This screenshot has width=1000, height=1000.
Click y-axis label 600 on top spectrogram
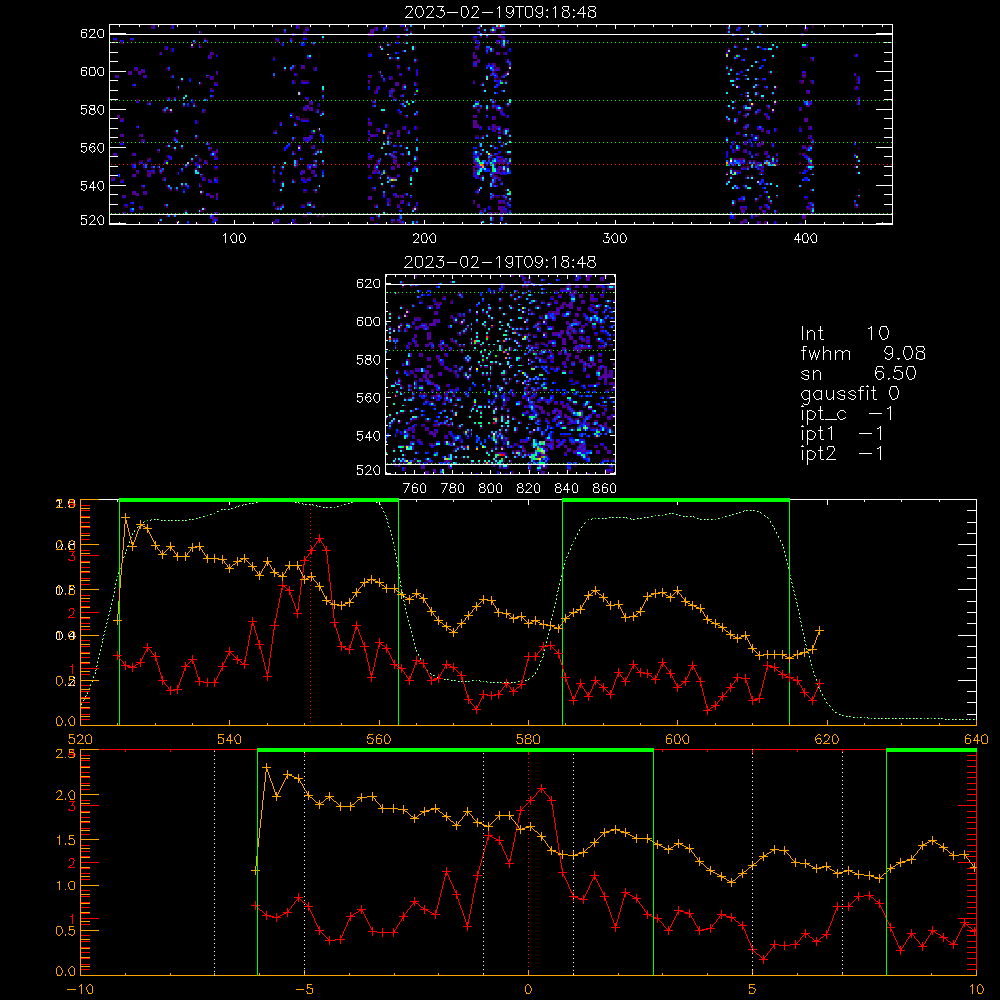(x=92, y=71)
